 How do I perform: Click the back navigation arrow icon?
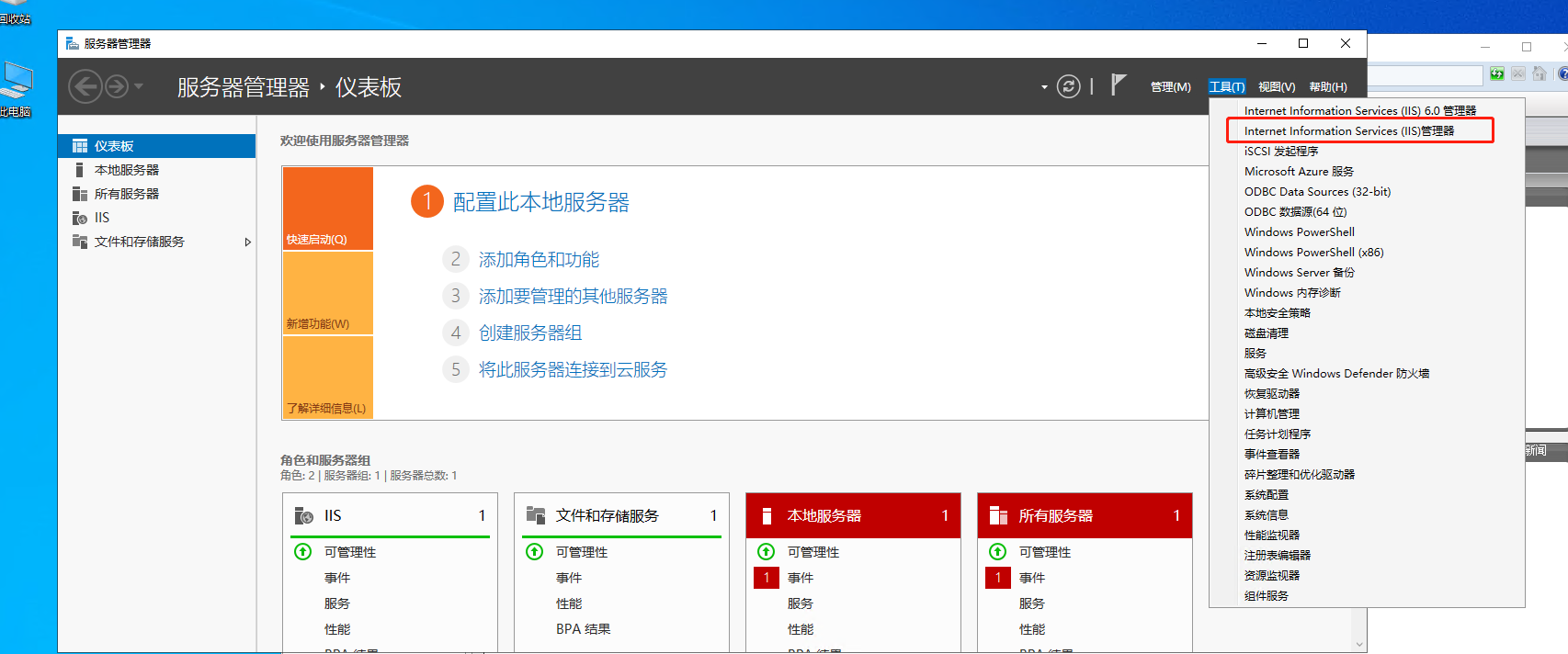tap(85, 87)
